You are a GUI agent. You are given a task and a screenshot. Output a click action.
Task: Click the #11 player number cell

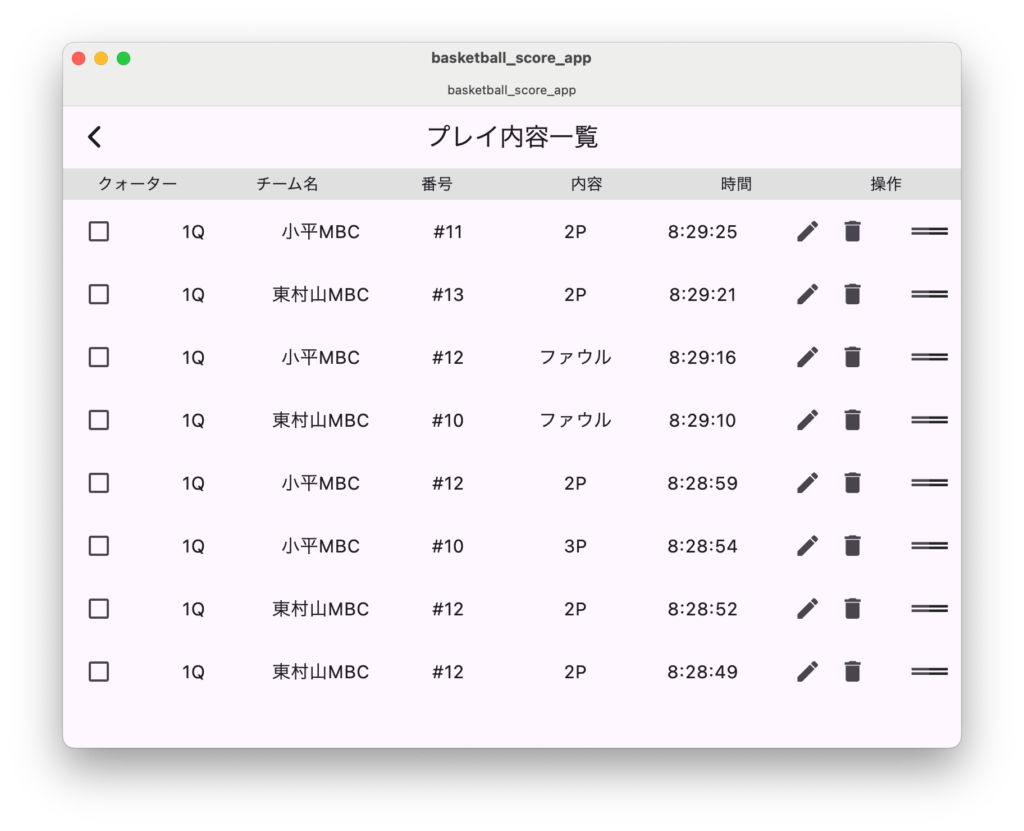(x=448, y=232)
